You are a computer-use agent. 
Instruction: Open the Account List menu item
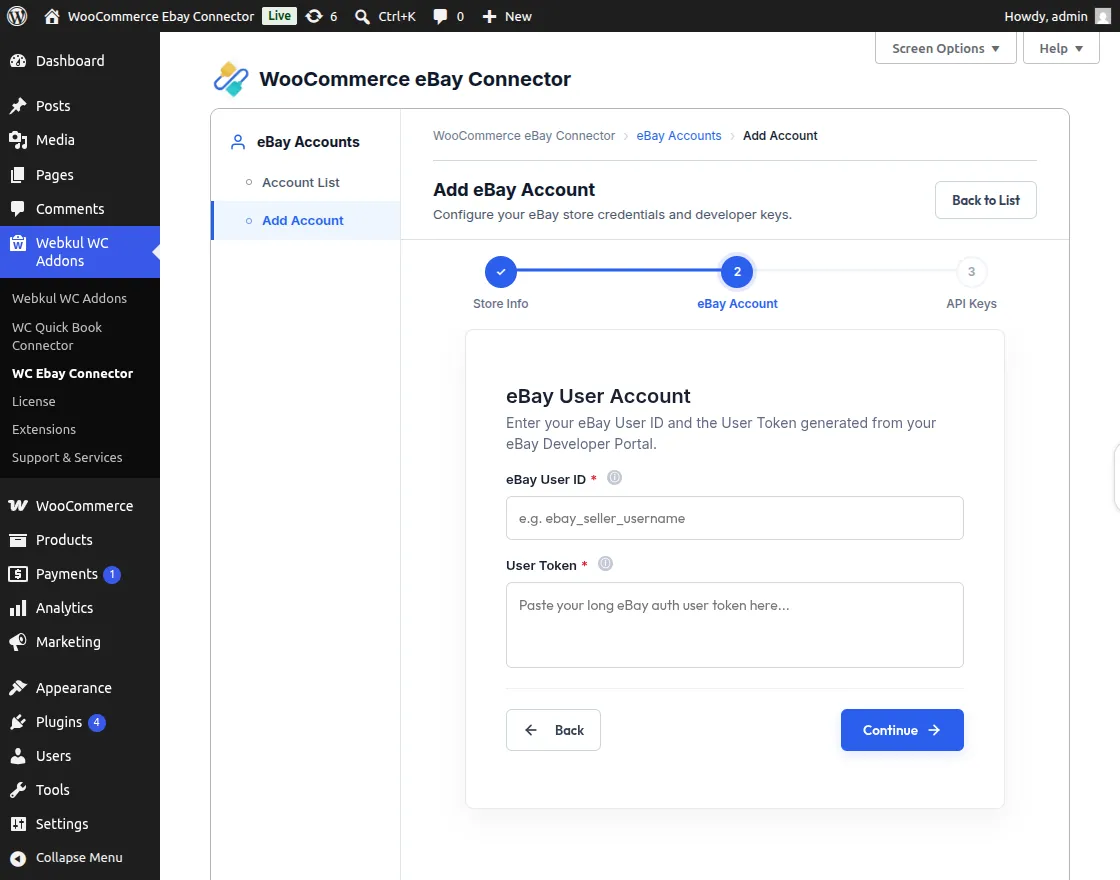(x=301, y=182)
